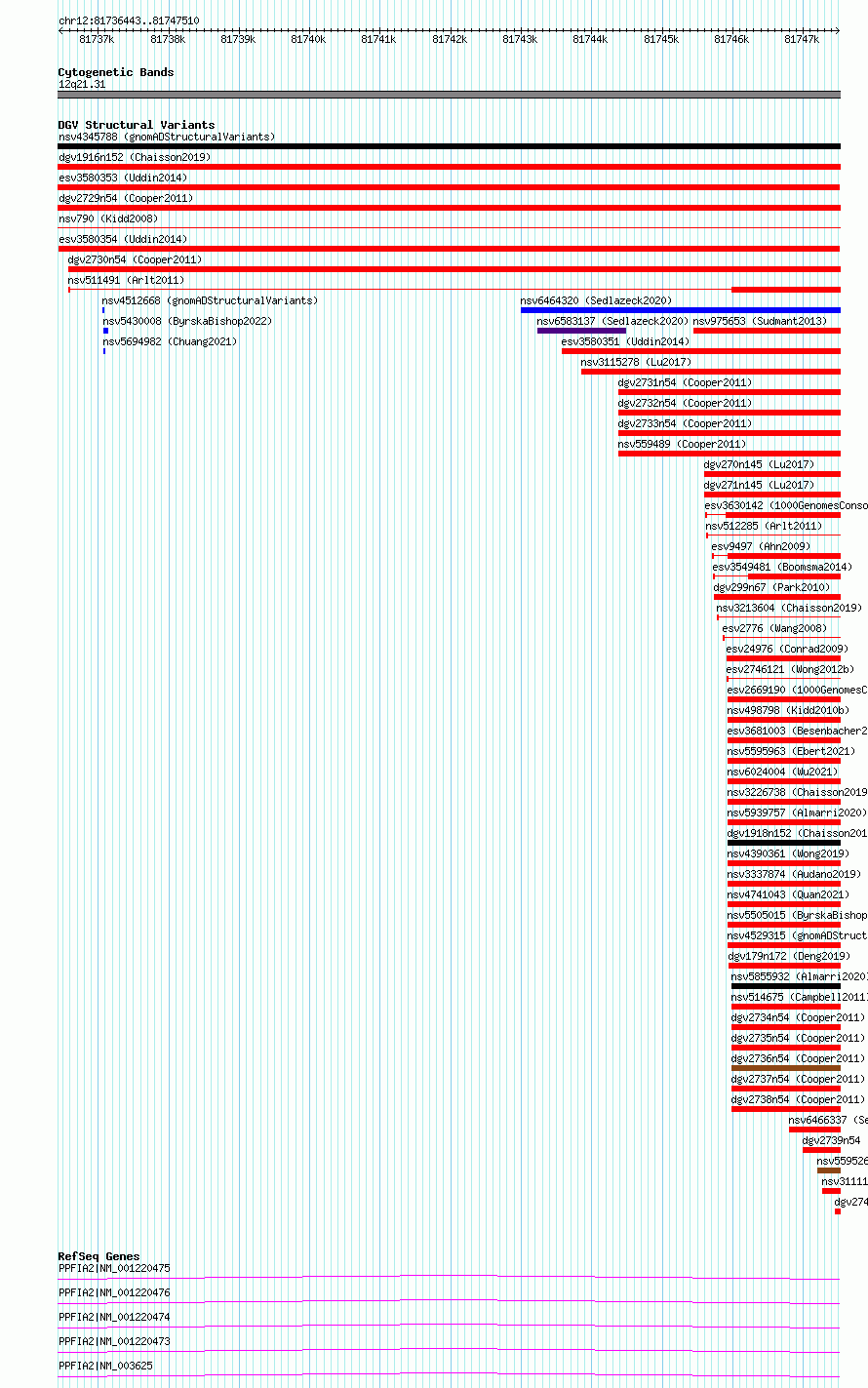Image resolution: width=868 pixels, height=1388 pixels.
Task: Select the blue nsv6464320 variant bar
Action: click(680, 310)
